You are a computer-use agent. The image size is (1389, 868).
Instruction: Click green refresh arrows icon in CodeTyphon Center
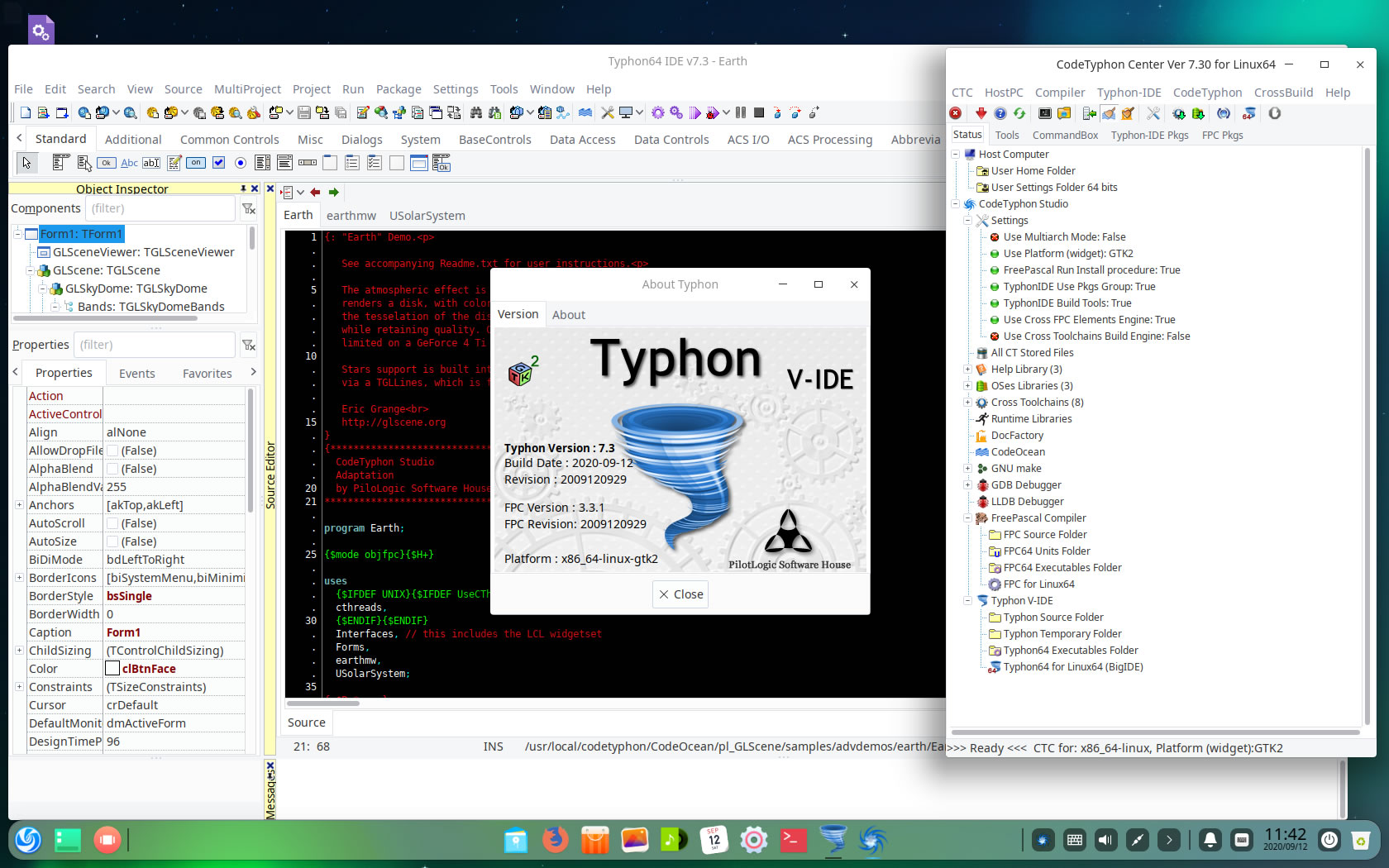tap(1019, 113)
